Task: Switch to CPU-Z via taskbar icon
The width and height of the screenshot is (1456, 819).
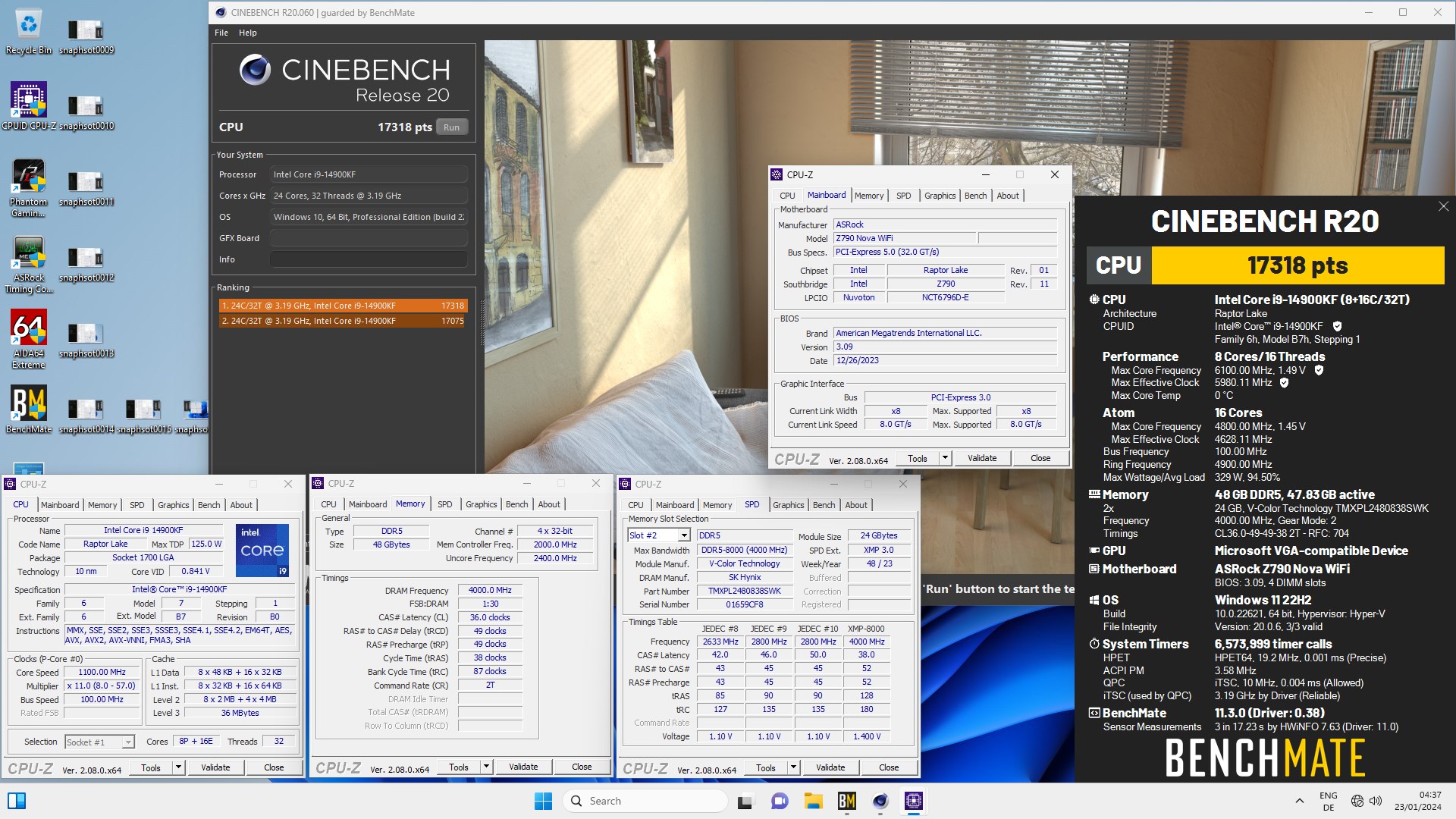Action: pyautogui.click(x=914, y=801)
